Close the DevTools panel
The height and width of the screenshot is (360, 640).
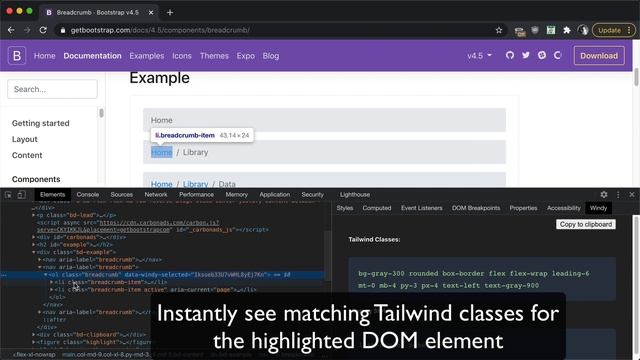(632, 195)
